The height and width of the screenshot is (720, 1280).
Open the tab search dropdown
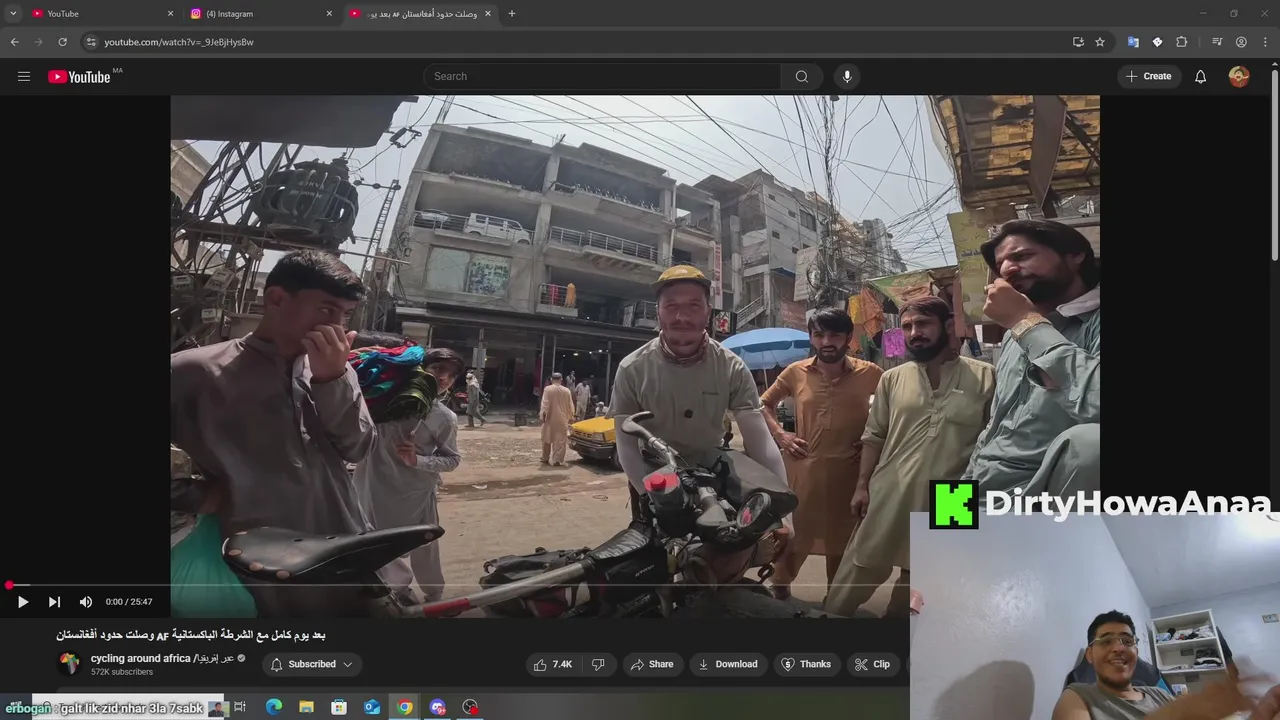pyautogui.click(x=12, y=13)
